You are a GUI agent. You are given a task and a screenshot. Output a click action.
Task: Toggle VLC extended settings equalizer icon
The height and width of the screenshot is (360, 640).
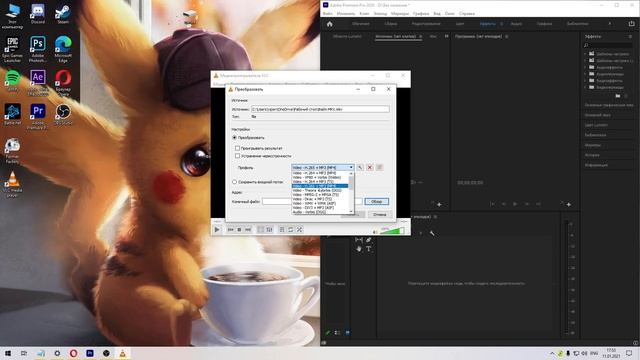269,230
